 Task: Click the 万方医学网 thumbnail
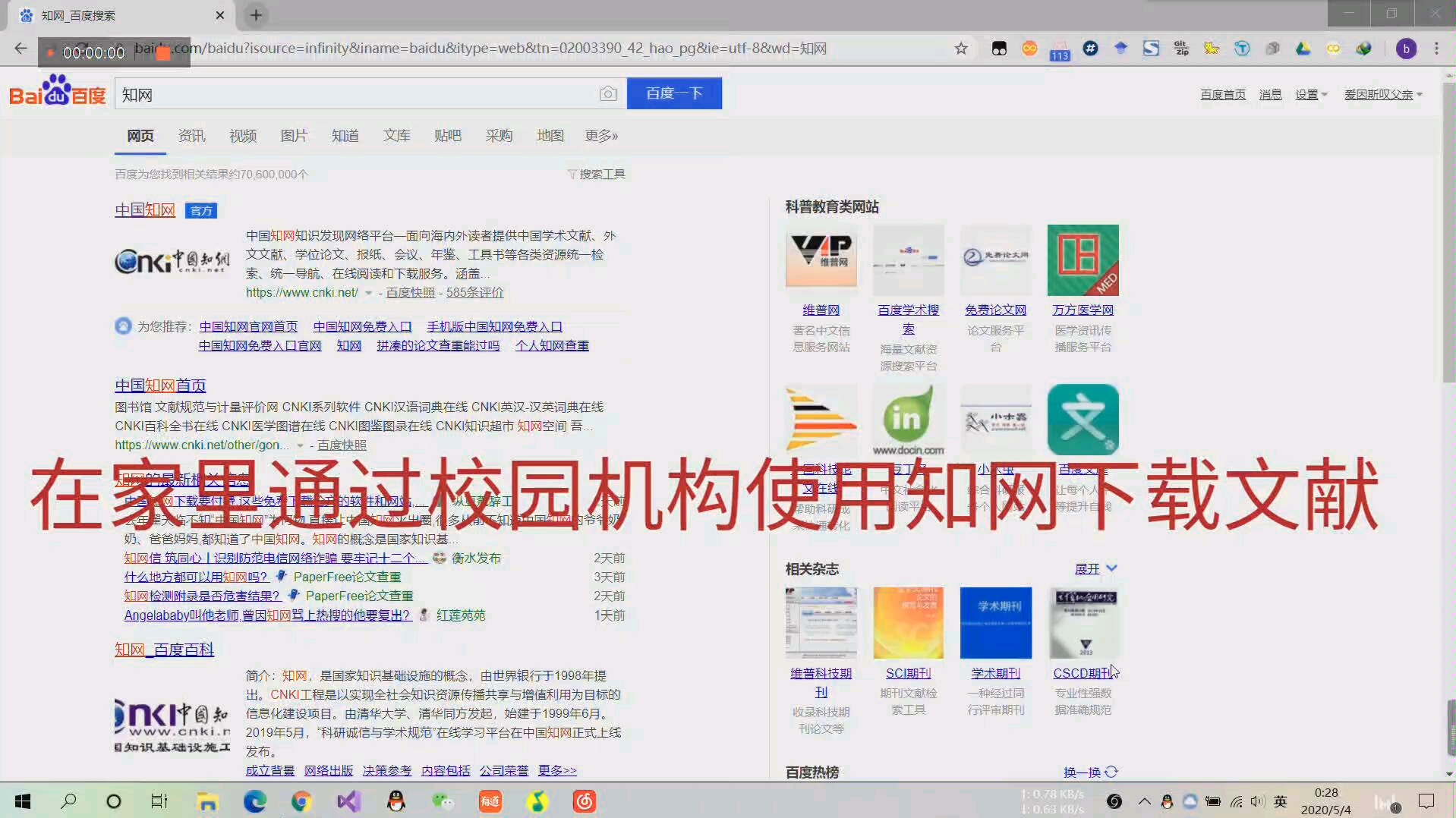click(1083, 260)
